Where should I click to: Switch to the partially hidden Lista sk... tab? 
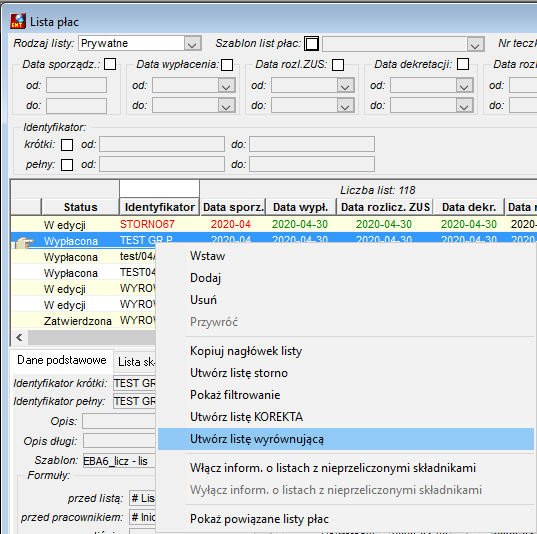136,362
